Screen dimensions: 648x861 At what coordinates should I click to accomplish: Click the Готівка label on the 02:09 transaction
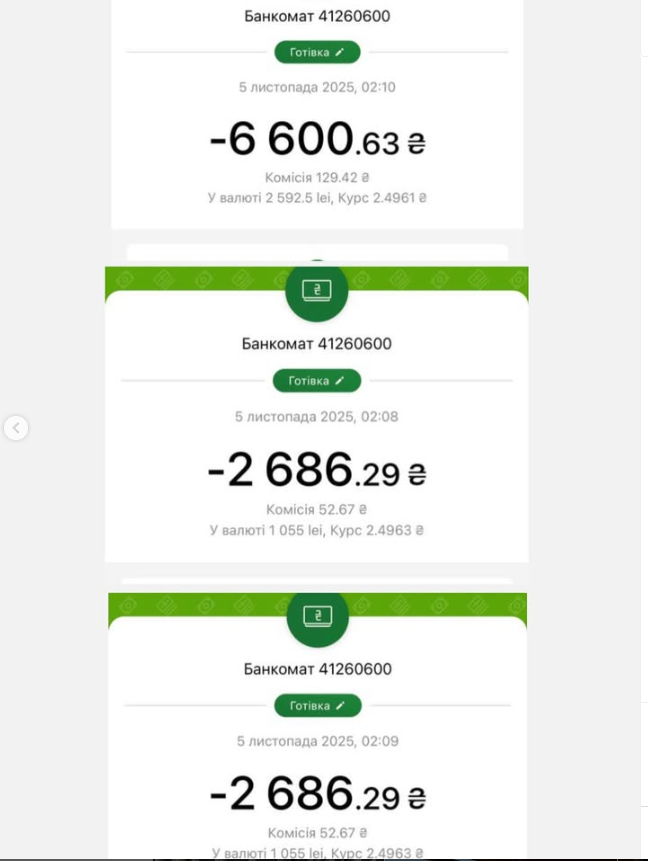pyautogui.click(x=310, y=706)
